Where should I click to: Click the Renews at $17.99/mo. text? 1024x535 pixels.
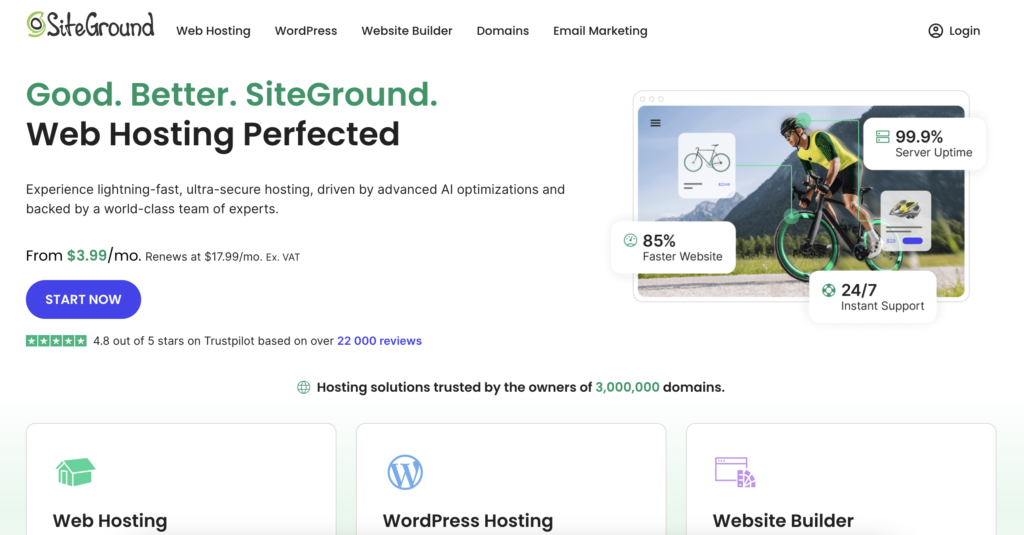[203, 257]
